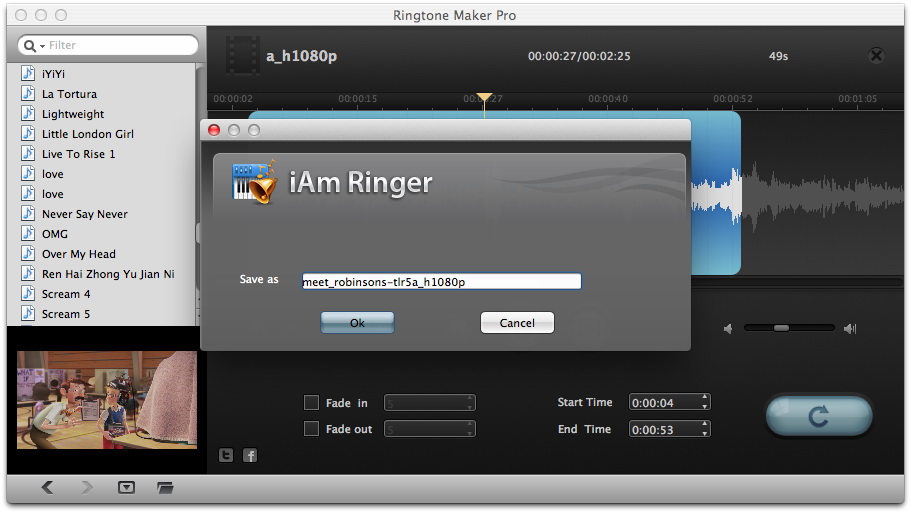911x513 pixels.
Task: Close the a_h1080p track with X icon
Action: point(876,56)
